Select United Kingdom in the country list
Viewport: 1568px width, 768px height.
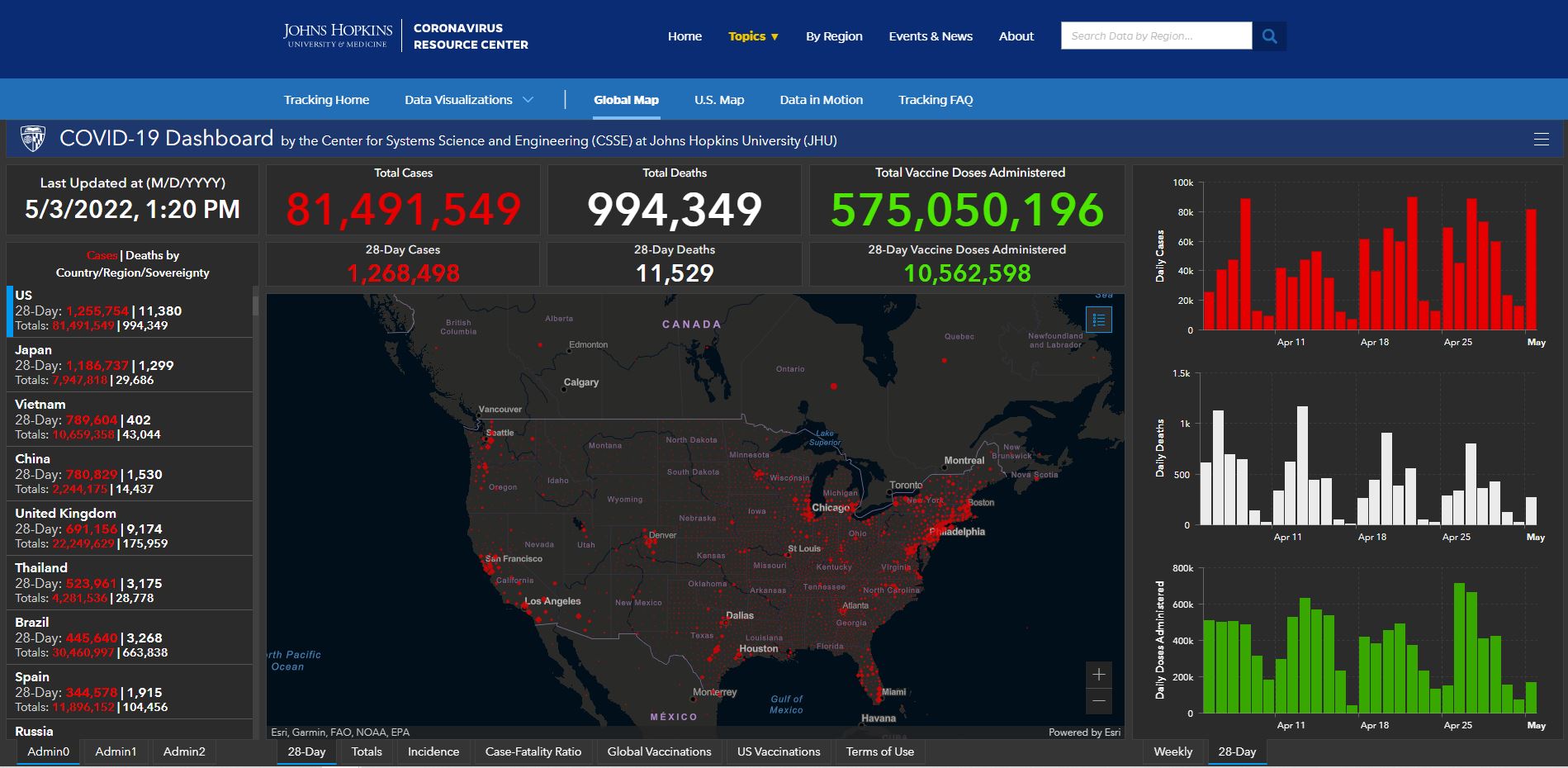[130, 528]
